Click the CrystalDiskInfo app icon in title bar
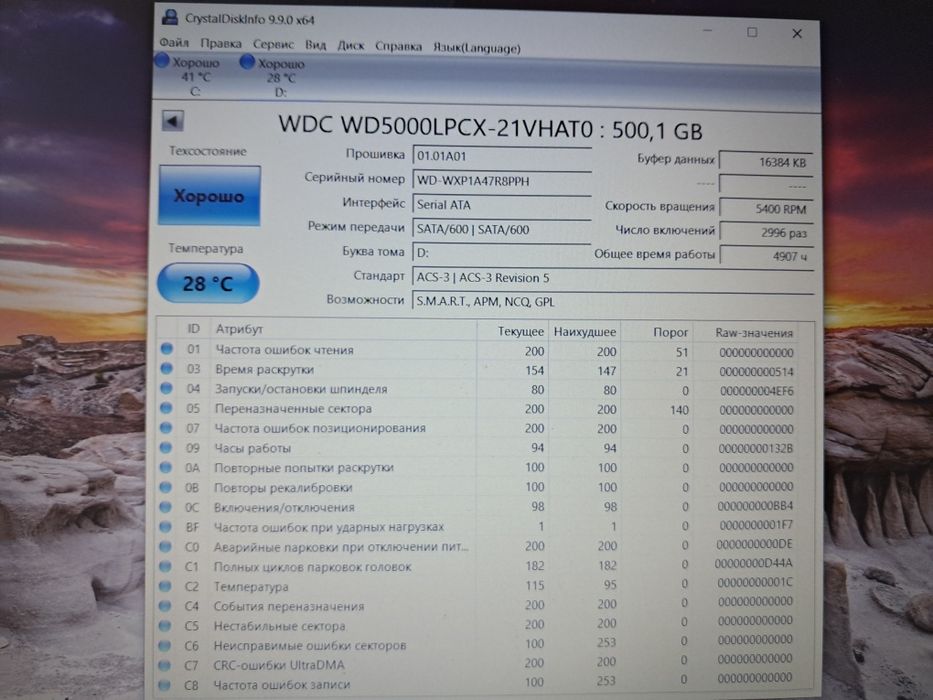 coord(170,17)
